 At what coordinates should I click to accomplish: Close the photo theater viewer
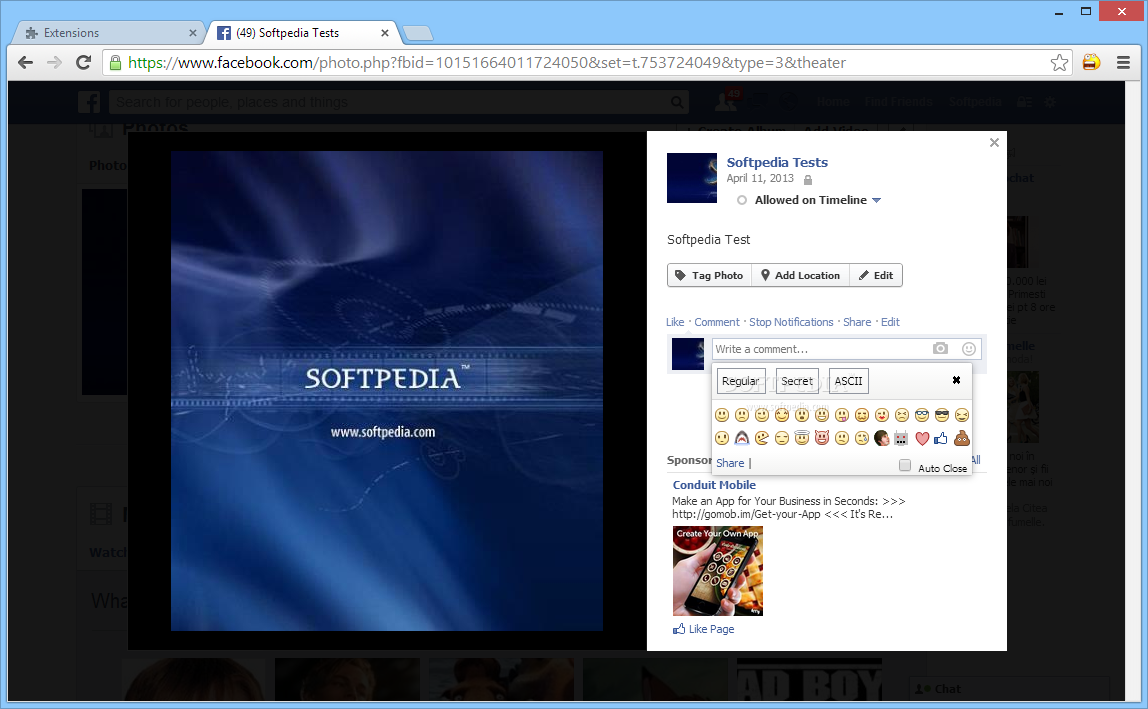tap(994, 142)
